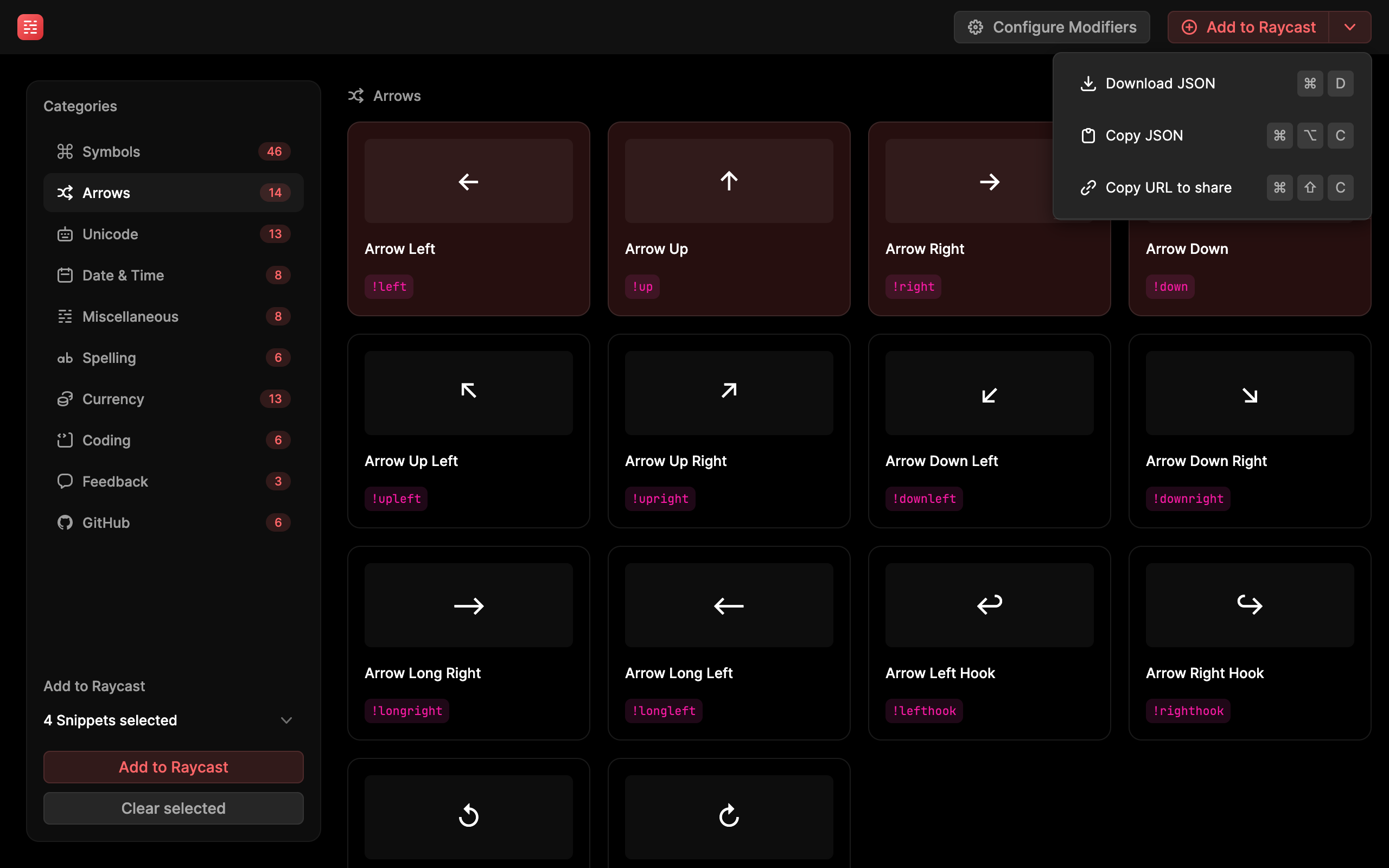Click the link icon for Copy URL

(1088, 188)
